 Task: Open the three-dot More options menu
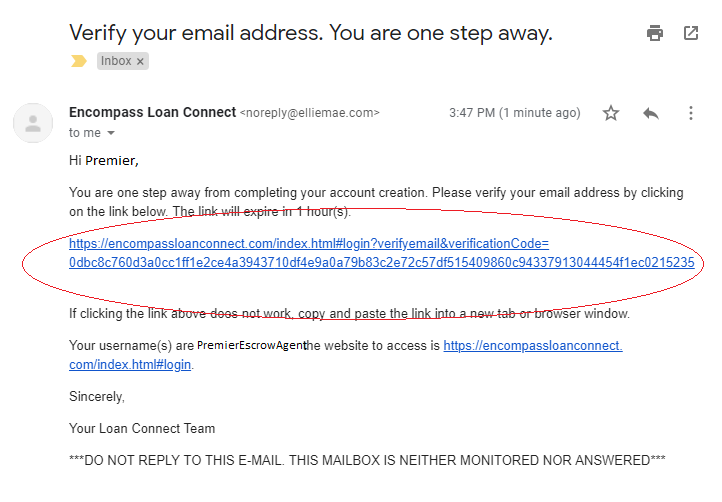[x=691, y=113]
